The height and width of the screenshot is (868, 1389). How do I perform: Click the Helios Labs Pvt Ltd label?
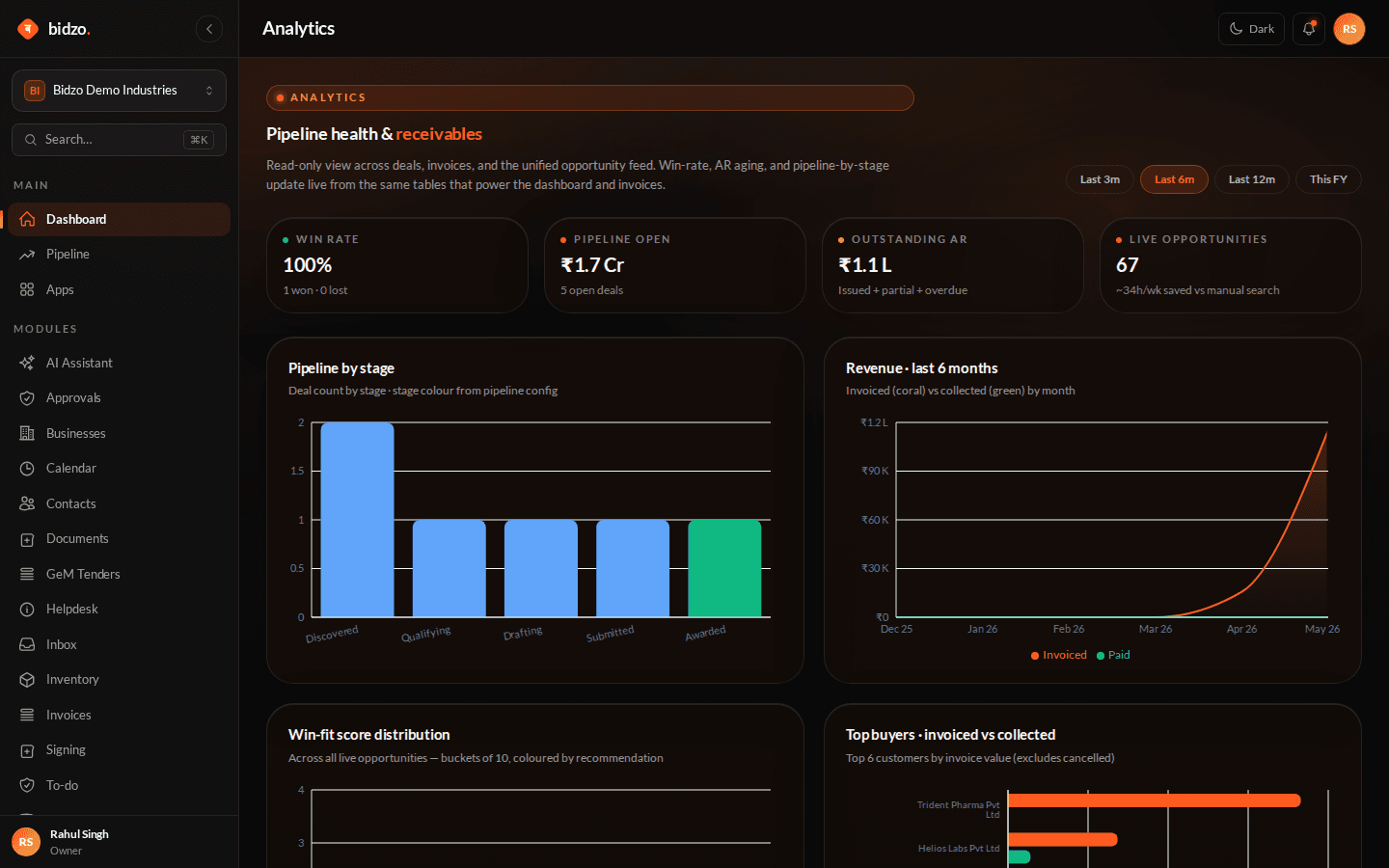coord(959,849)
